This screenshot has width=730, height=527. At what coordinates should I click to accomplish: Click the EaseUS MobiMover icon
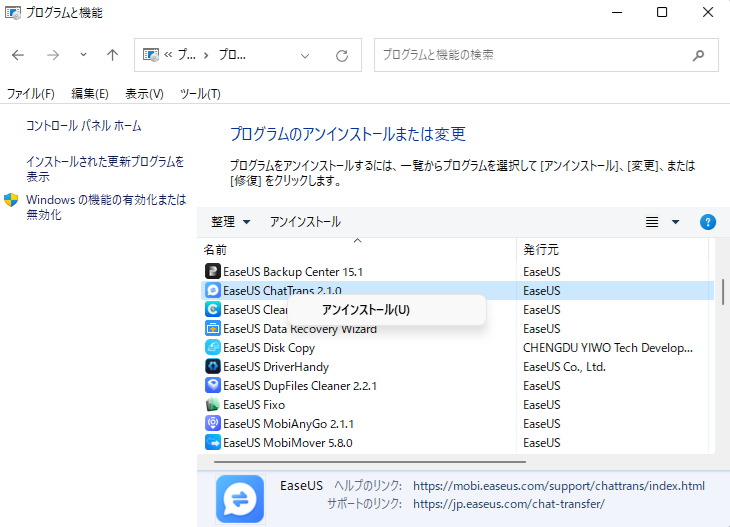[213, 443]
